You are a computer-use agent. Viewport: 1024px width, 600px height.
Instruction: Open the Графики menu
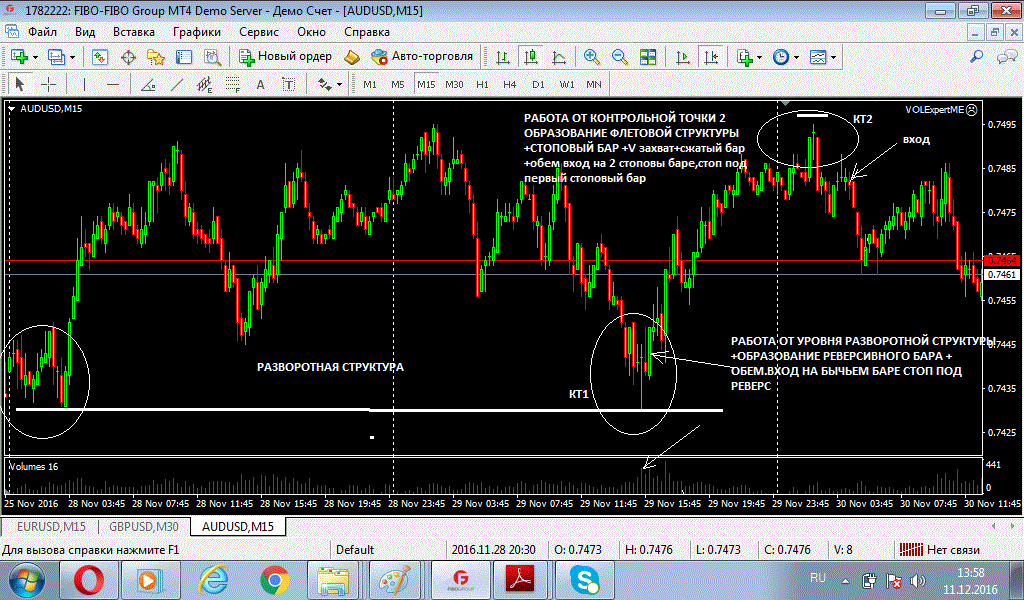pyautogui.click(x=197, y=32)
